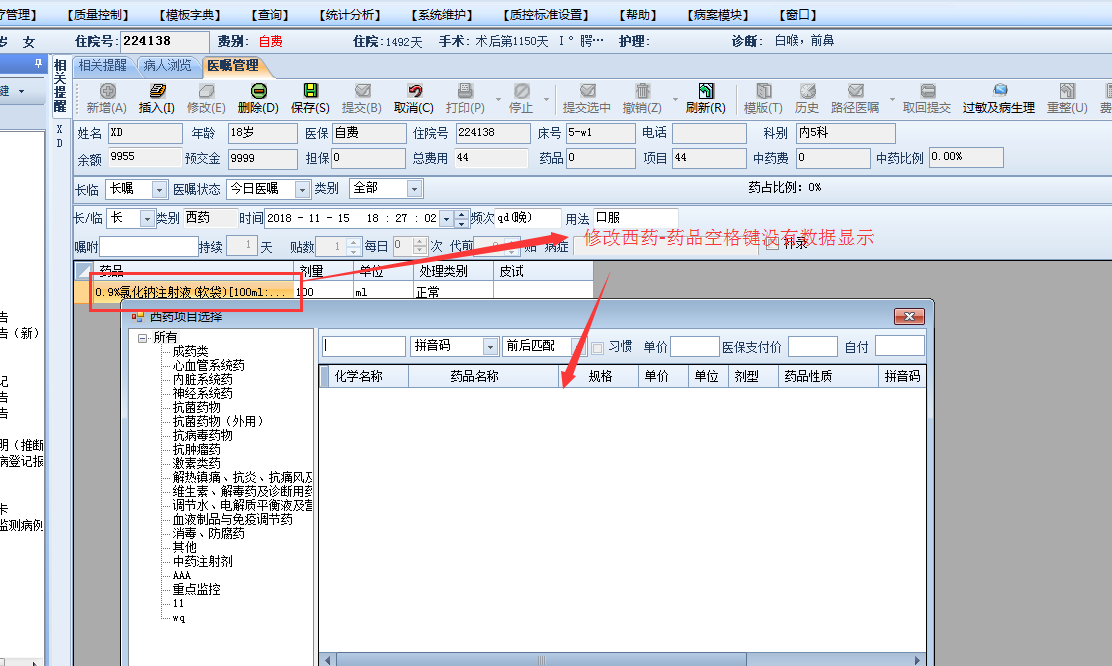
Task: Switch to the 相关提醒 tab
Action: pyautogui.click(x=102, y=66)
